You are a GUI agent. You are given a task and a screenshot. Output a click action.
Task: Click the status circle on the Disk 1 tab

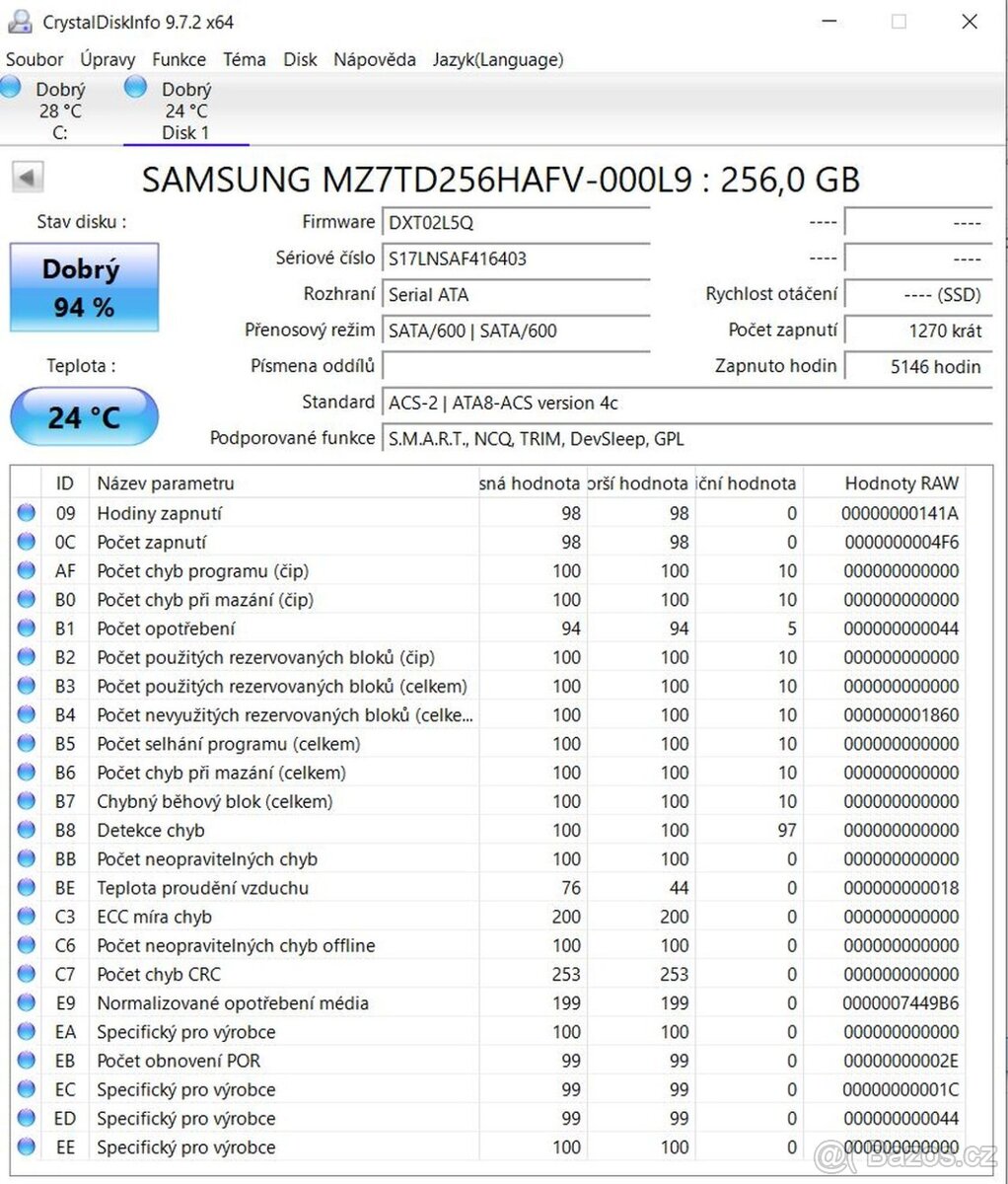[x=135, y=86]
